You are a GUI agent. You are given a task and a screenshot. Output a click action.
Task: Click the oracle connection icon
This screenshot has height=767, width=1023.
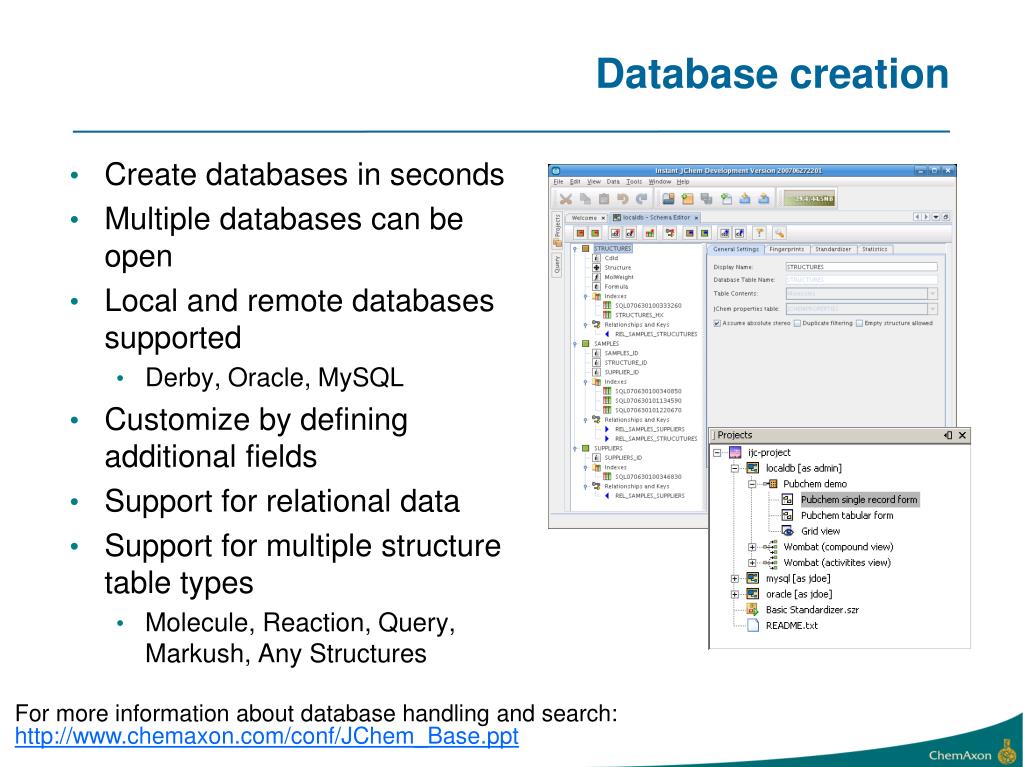tap(752, 594)
